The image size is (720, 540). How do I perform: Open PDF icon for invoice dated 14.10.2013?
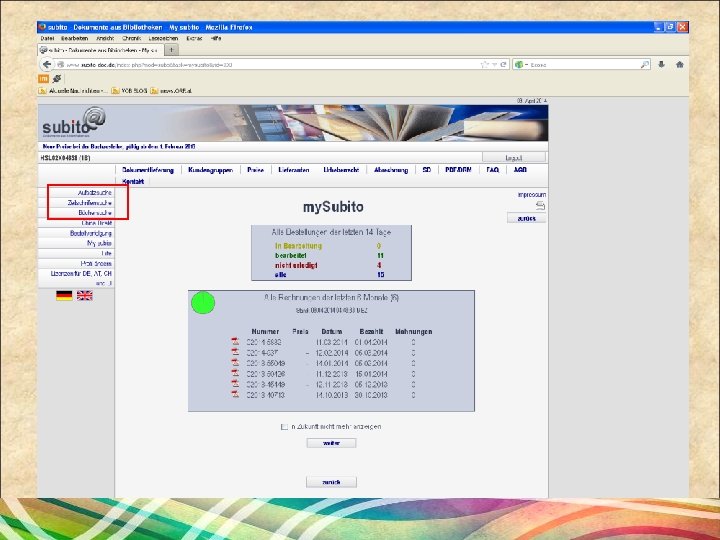235,394
